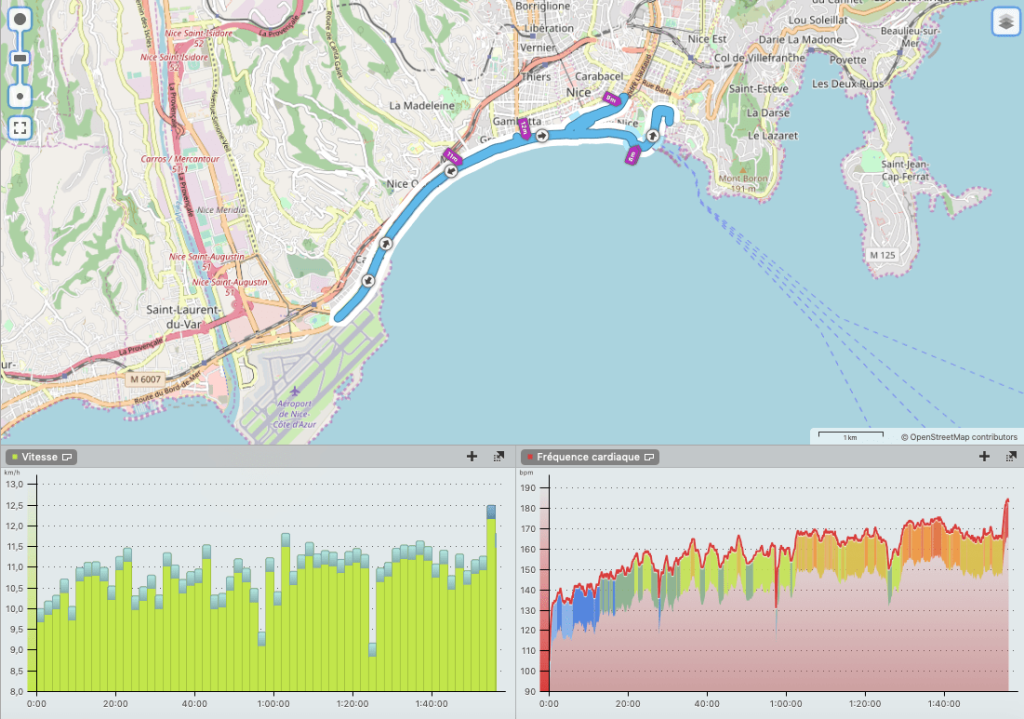Click the plus icon in Fréquence cardiaque panel
Image resolution: width=1024 pixels, height=719 pixels.
point(984,456)
